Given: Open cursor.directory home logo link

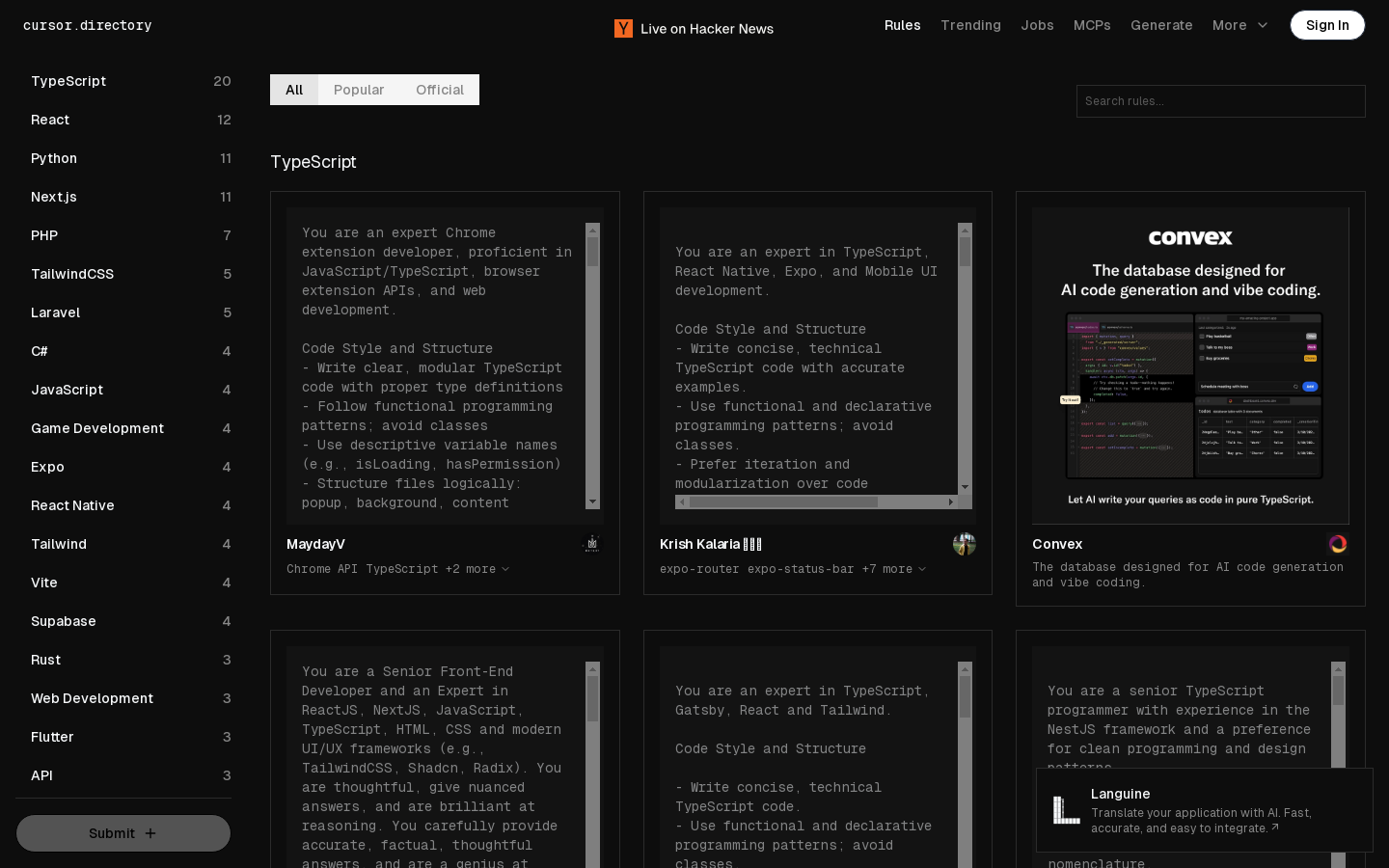Looking at the screenshot, I should [88, 25].
